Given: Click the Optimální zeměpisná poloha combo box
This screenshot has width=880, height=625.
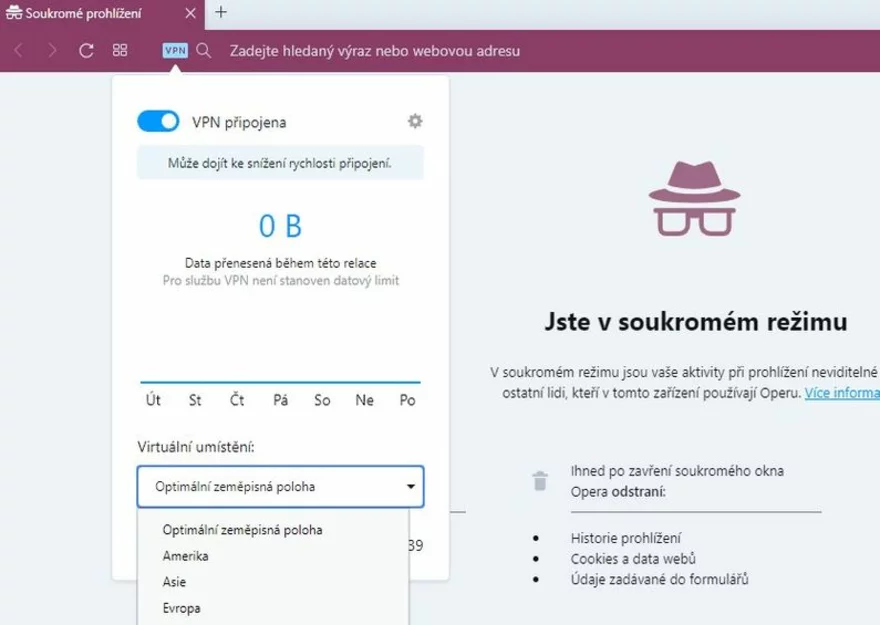Looking at the screenshot, I should tap(280, 486).
